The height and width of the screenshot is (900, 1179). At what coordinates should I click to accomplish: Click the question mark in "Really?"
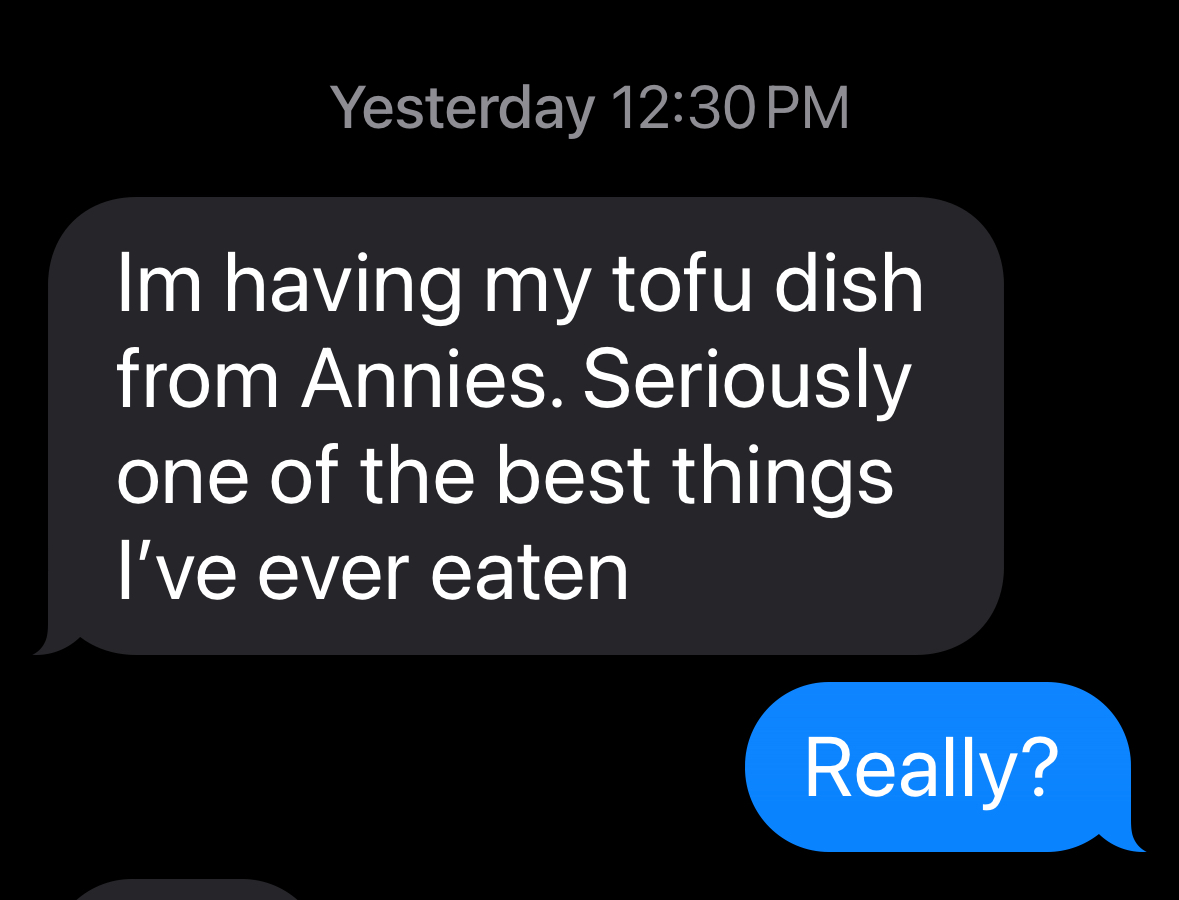[1041, 767]
